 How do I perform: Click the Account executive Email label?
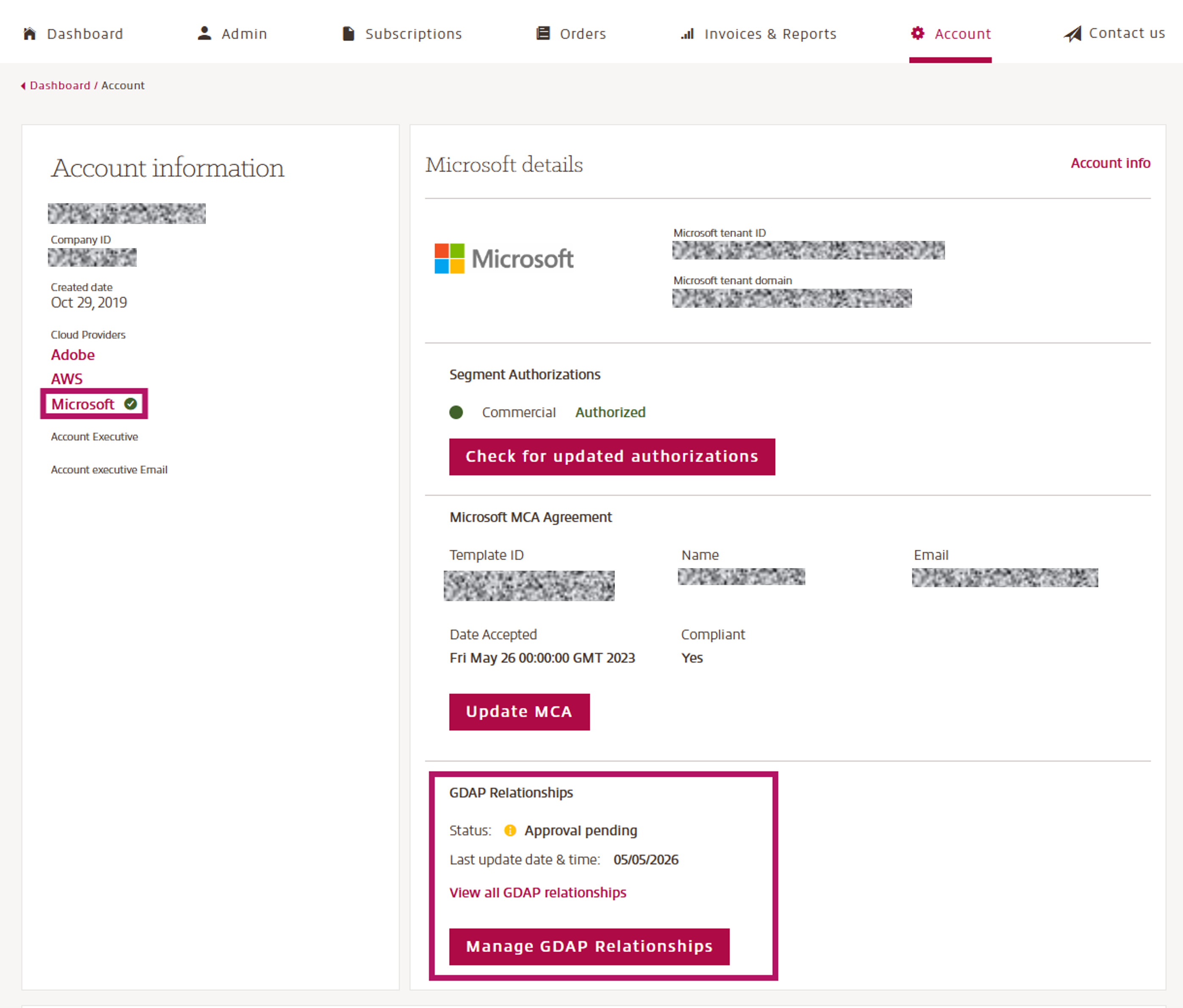click(x=109, y=470)
